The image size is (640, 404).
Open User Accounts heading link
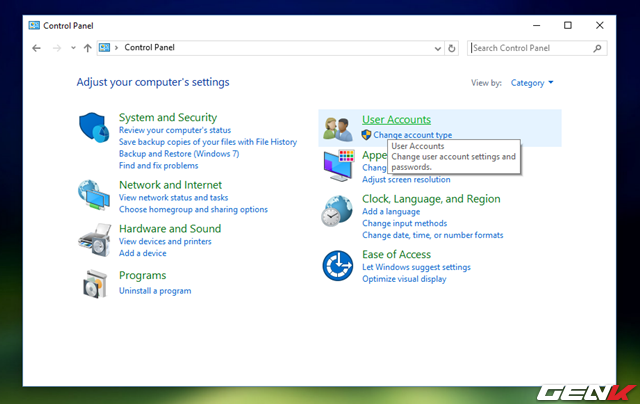coord(396,120)
